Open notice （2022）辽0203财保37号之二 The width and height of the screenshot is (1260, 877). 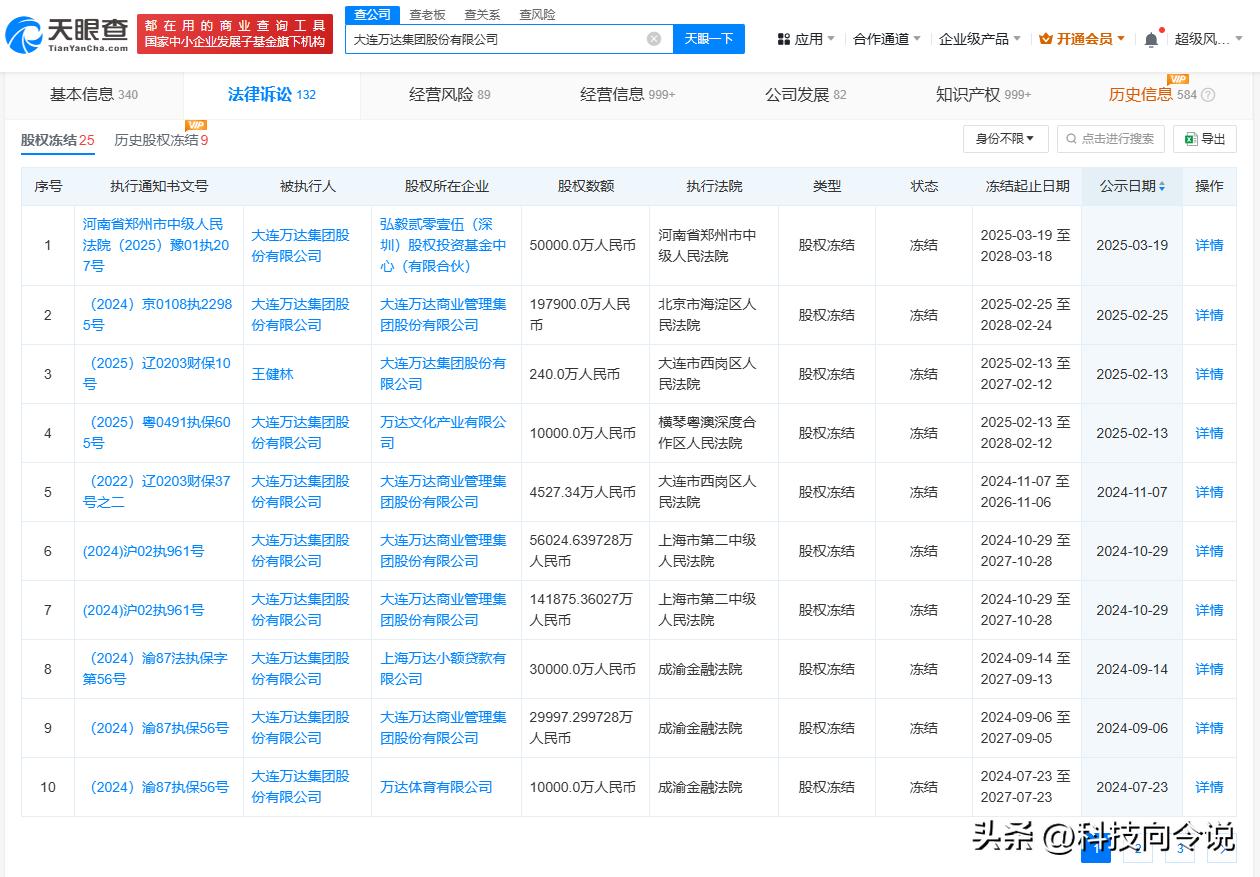pyautogui.click(x=156, y=492)
